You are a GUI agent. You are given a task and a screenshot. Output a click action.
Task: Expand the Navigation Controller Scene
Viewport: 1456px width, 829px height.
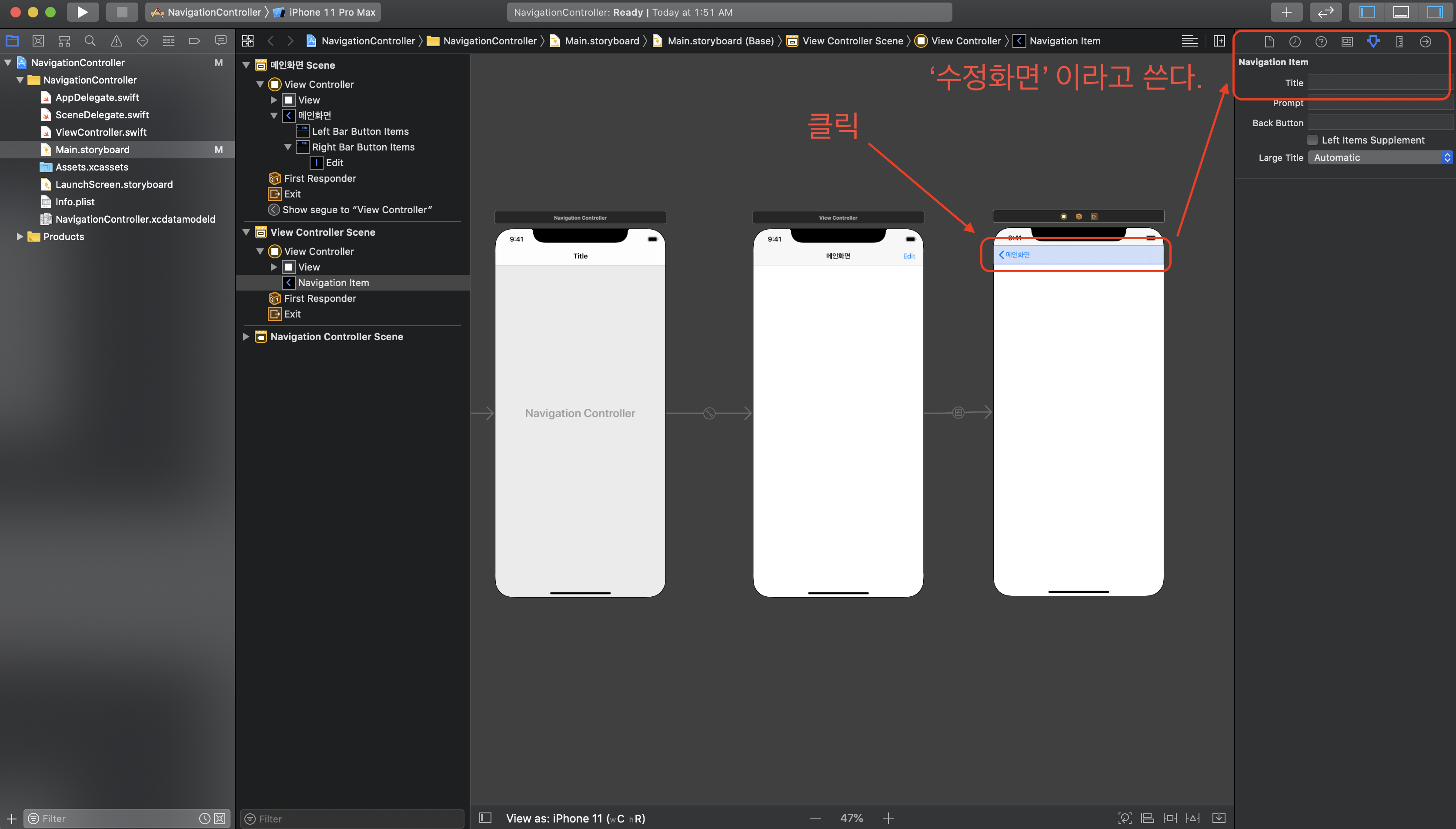[x=246, y=337]
